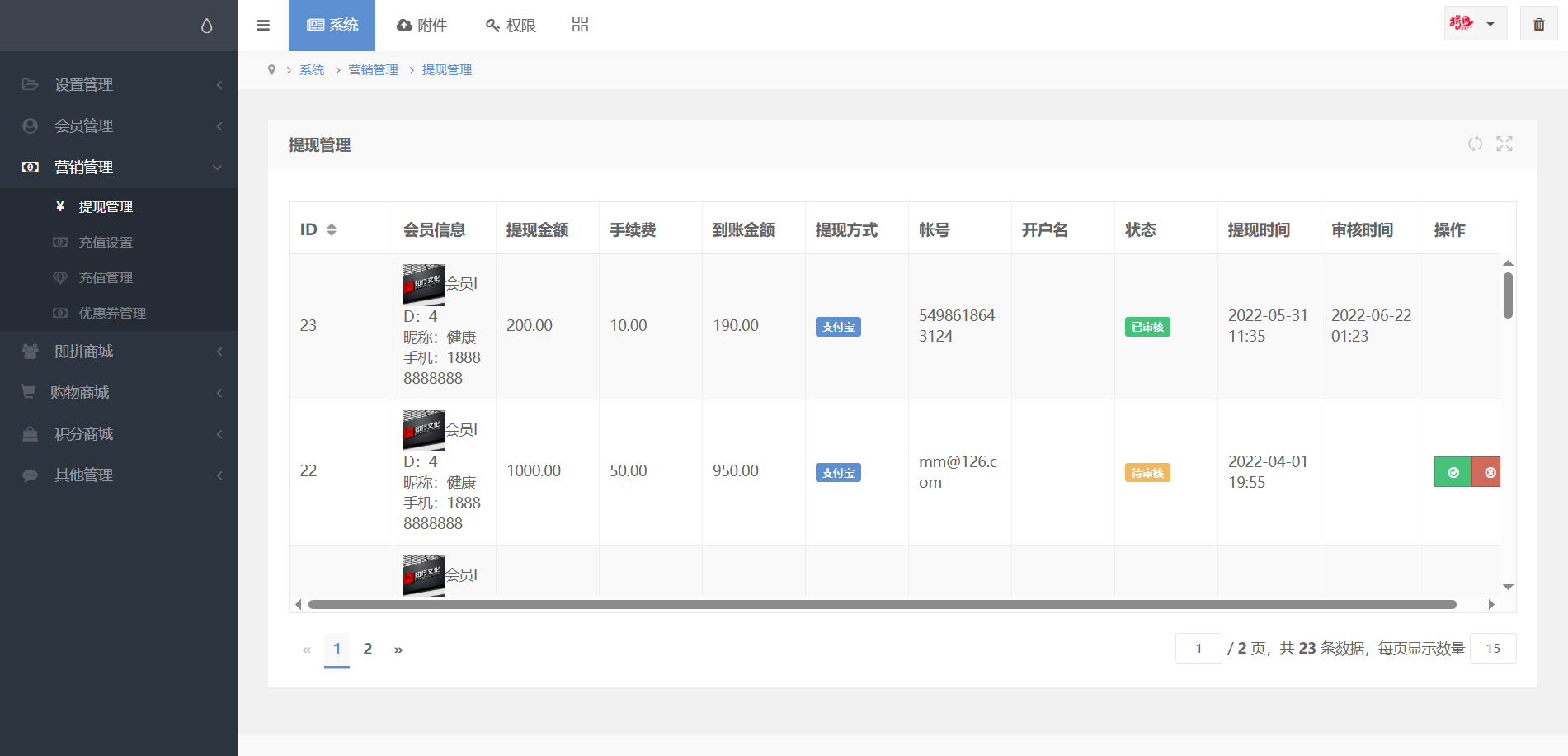
Task: Open the user avatar dropdown menu
Action: (1475, 24)
